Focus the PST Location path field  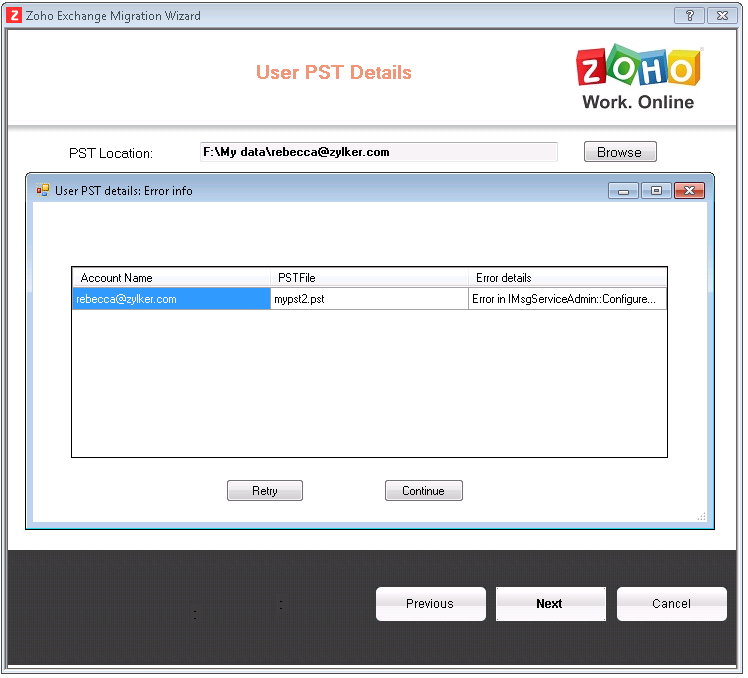(378, 152)
